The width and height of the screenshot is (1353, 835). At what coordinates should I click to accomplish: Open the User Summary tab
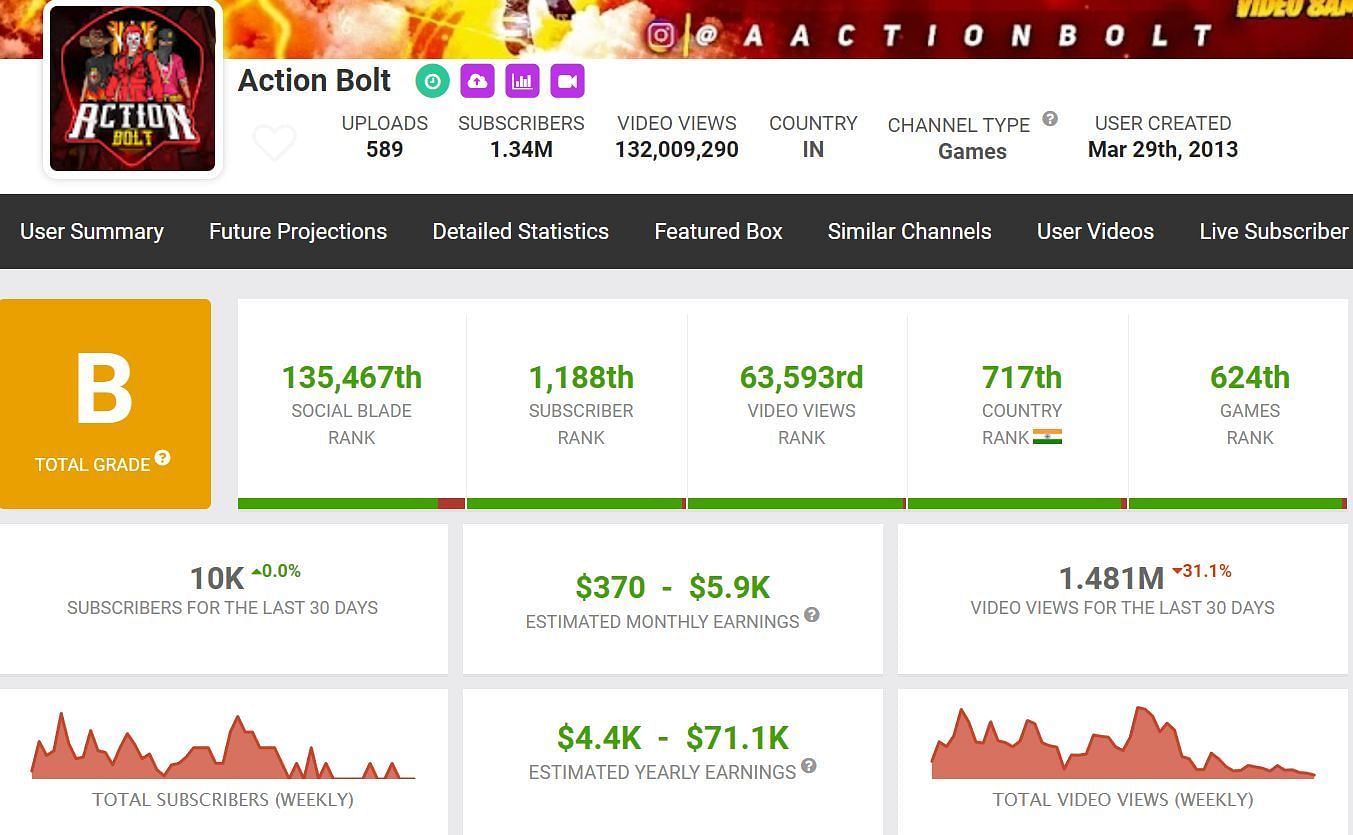92,231
